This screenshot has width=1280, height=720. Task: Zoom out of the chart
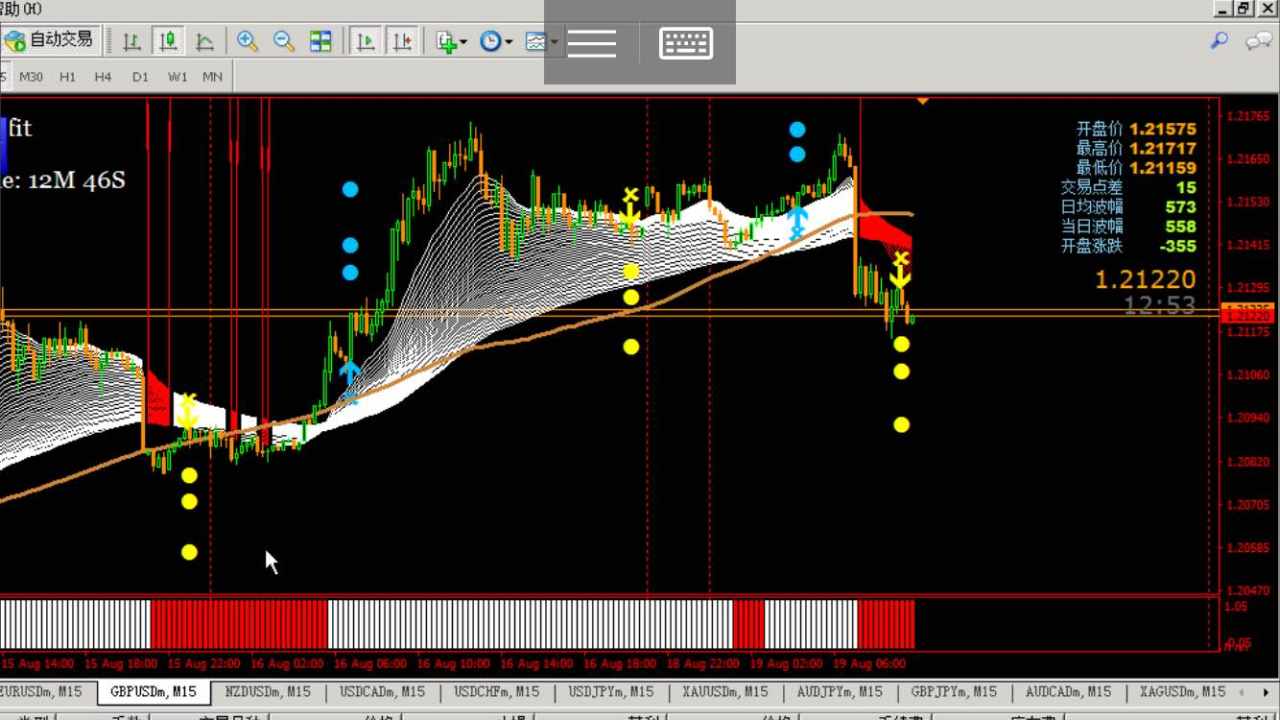click(284, 41)
